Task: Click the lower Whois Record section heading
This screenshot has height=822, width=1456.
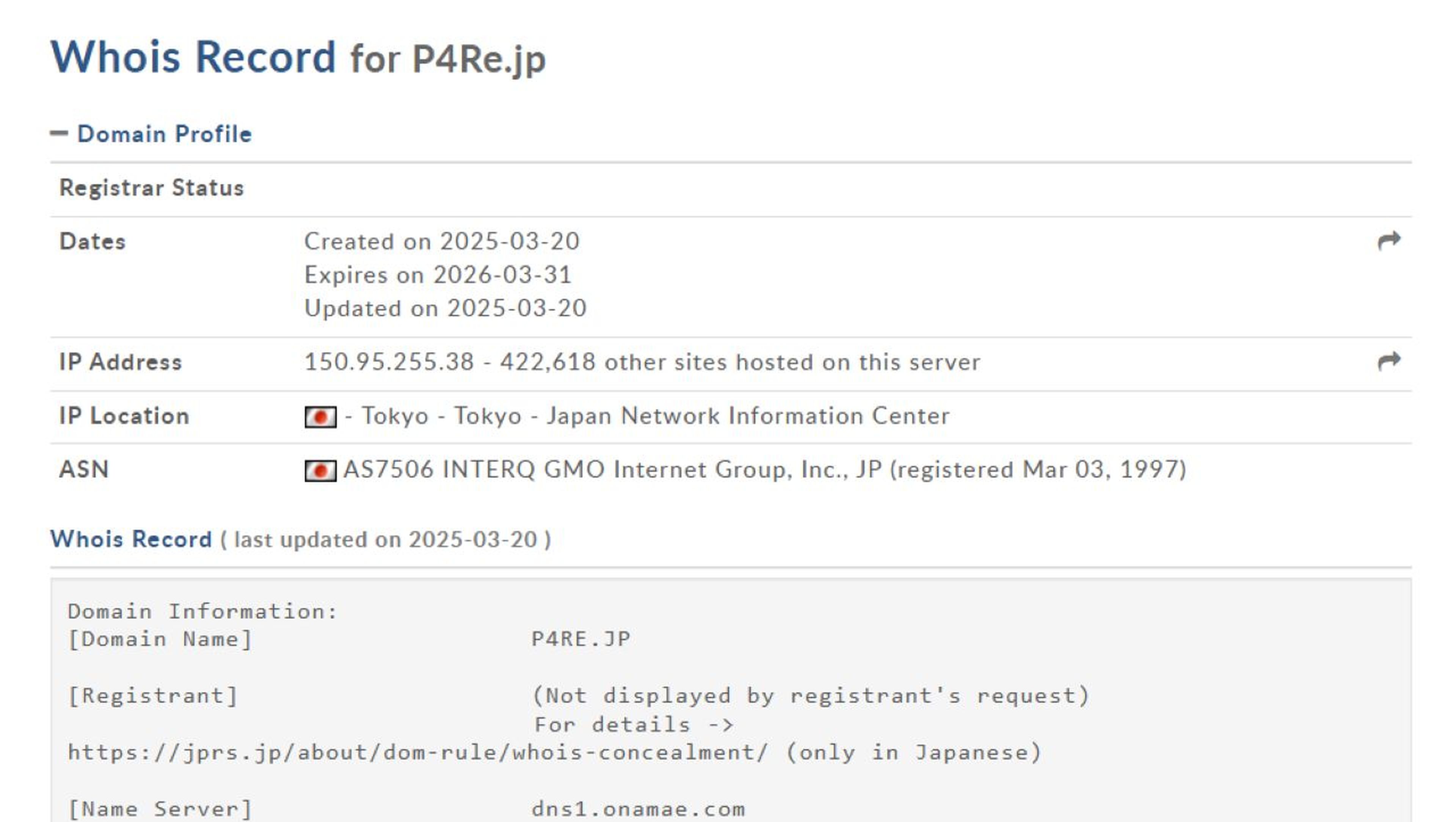Action: click(131, 539)
